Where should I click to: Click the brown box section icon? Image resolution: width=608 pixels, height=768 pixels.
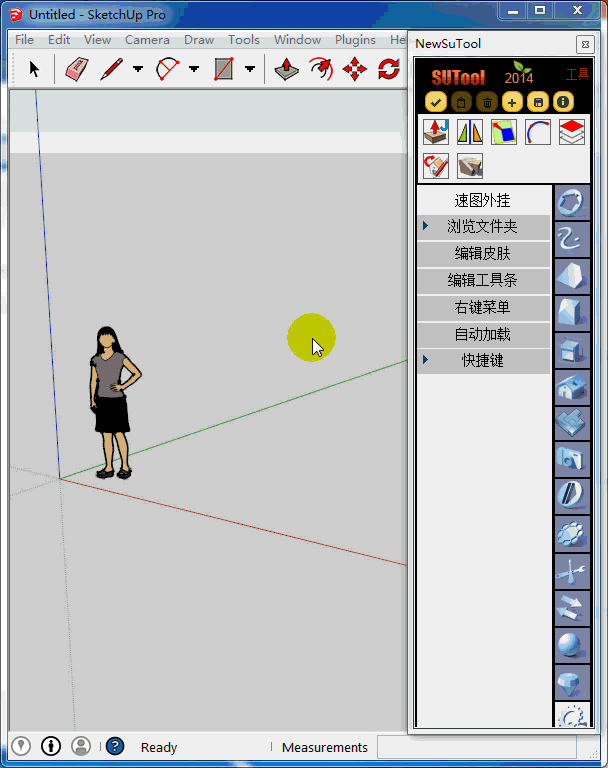(x=470, y=166)
